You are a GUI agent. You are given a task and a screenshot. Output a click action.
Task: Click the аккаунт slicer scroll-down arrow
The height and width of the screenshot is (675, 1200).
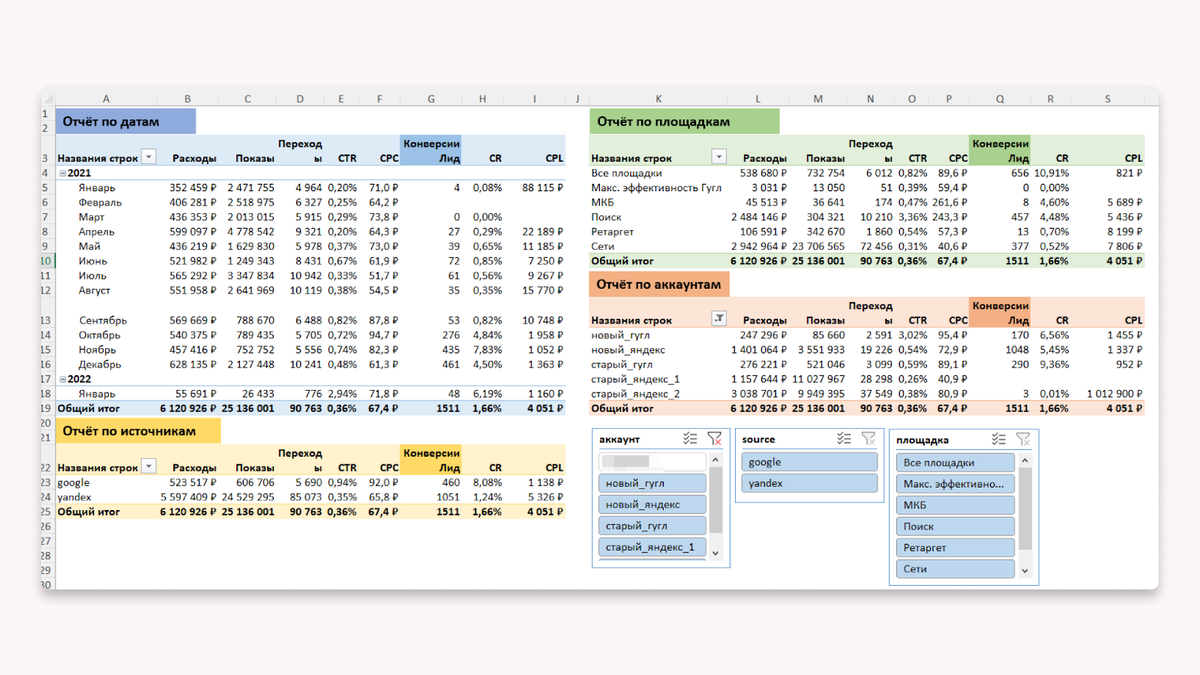[715, 552]
